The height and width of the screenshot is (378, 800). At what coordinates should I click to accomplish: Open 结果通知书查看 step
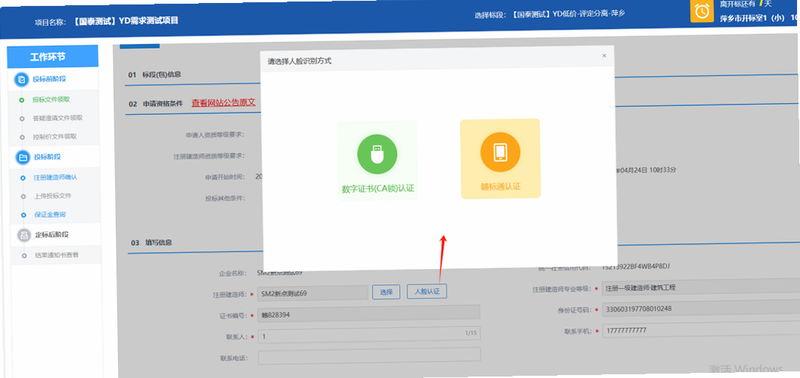(57, 255)
